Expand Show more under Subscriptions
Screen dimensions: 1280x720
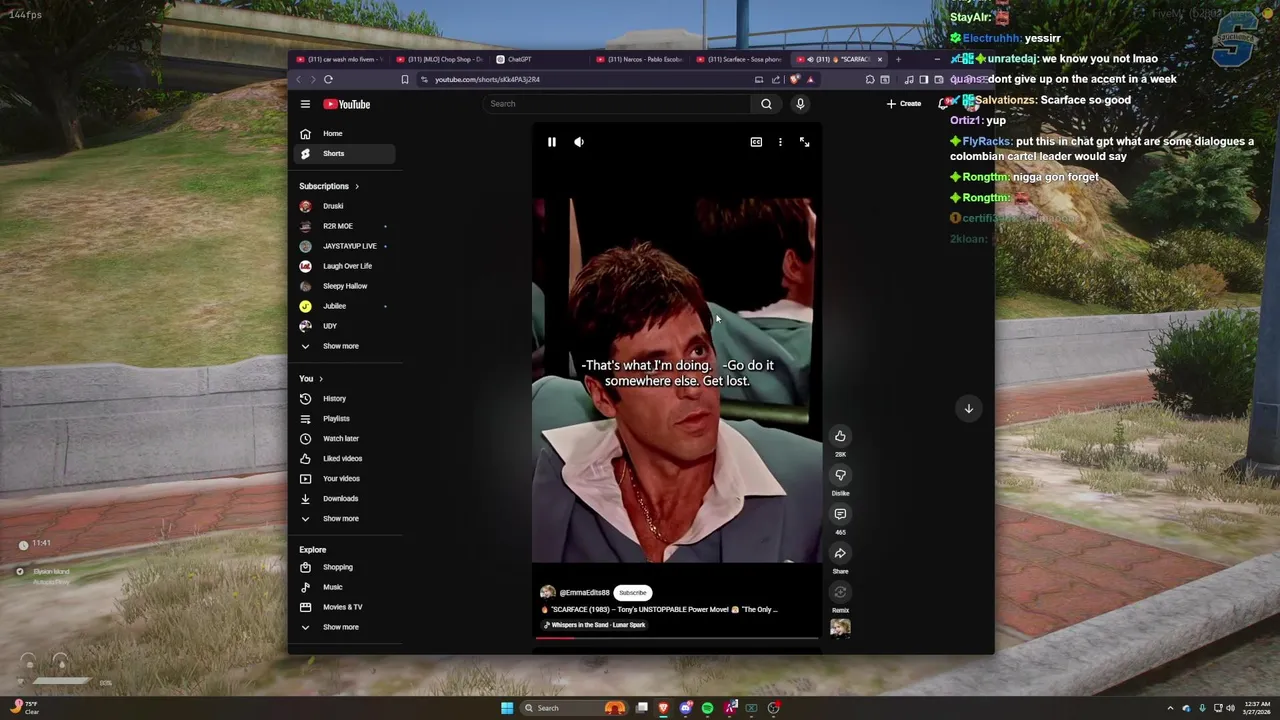(345, 346)
